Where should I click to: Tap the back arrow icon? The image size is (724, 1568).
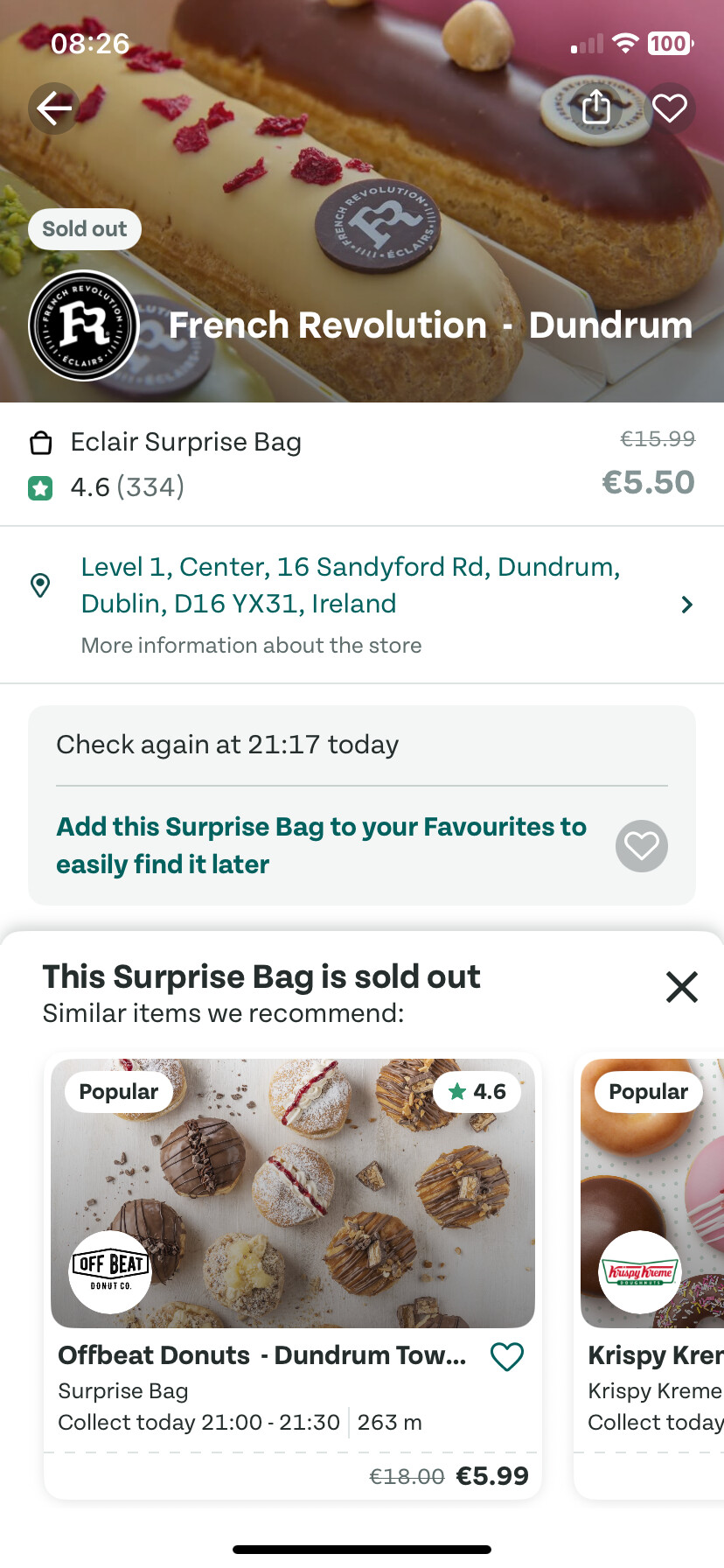(54, 108)
